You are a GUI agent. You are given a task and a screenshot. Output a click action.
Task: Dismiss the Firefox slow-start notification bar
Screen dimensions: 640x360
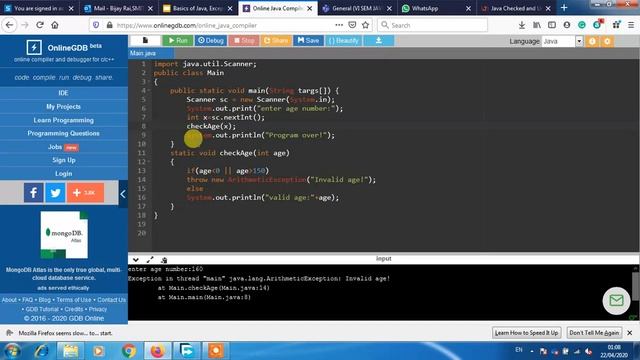click(630, 333)
